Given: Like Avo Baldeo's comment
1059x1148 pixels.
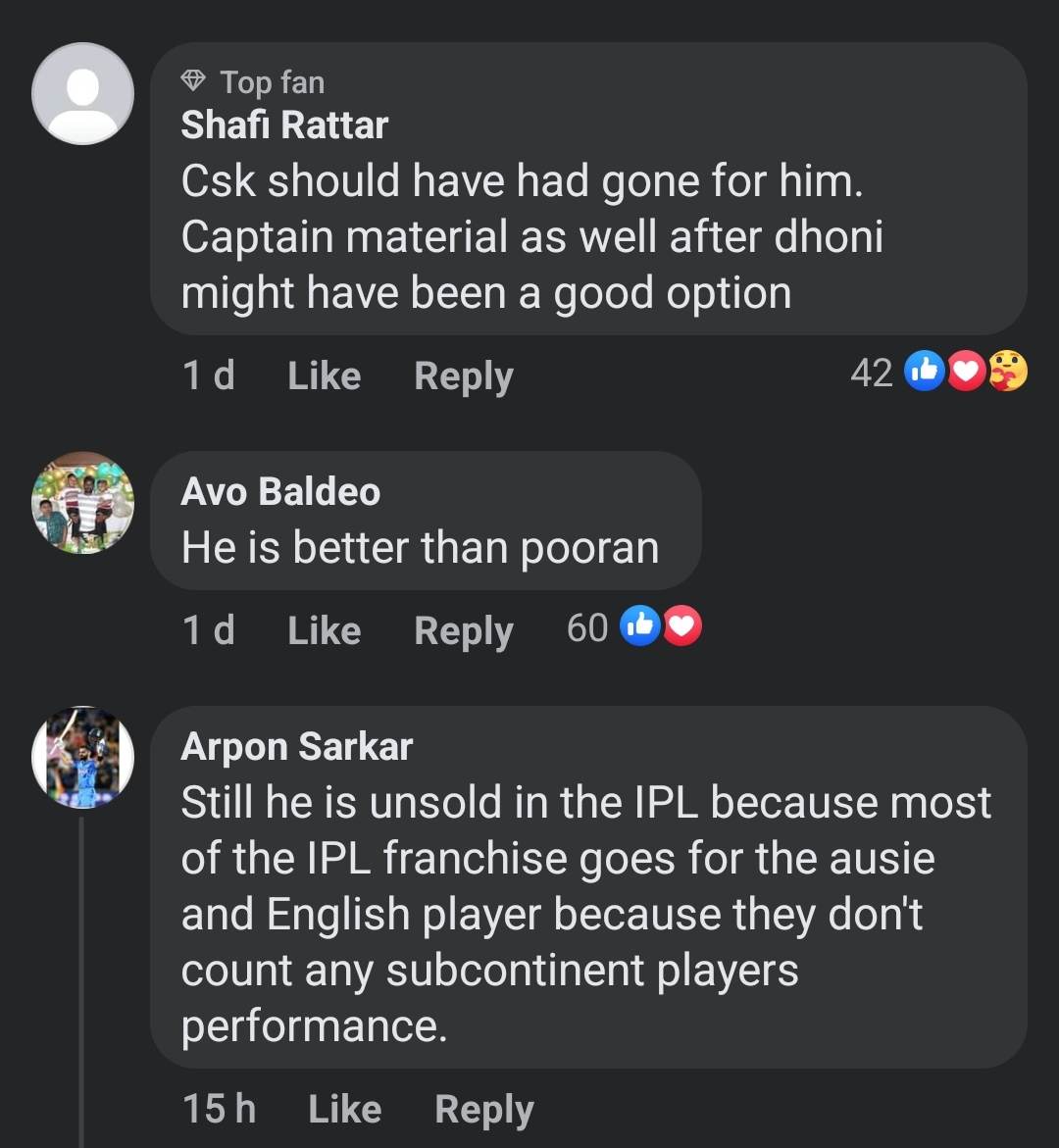Looking at the screenshot, I should [x=324, y=630].
